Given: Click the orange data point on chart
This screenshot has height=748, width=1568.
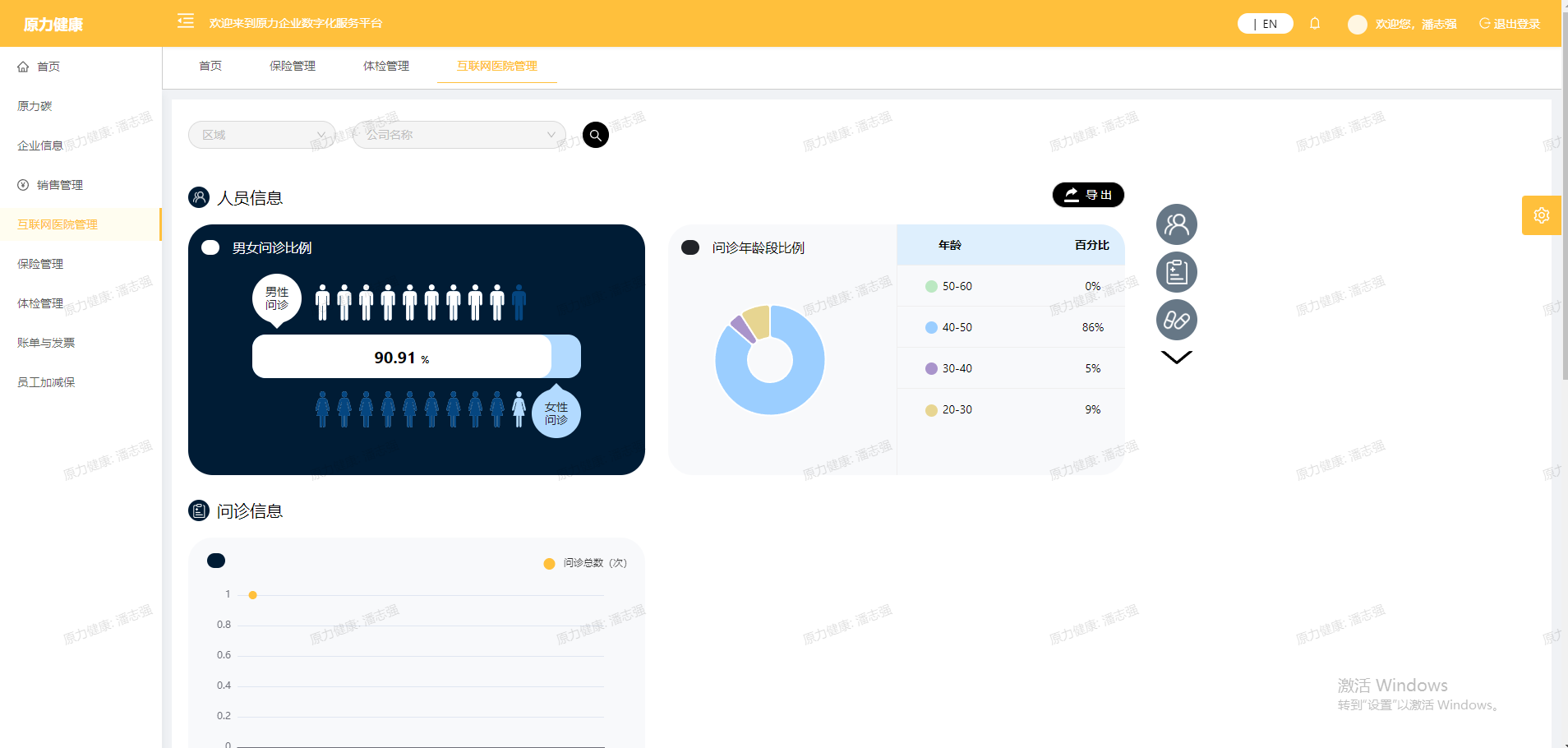Looking at the screenshot, I should coord(252,595).
